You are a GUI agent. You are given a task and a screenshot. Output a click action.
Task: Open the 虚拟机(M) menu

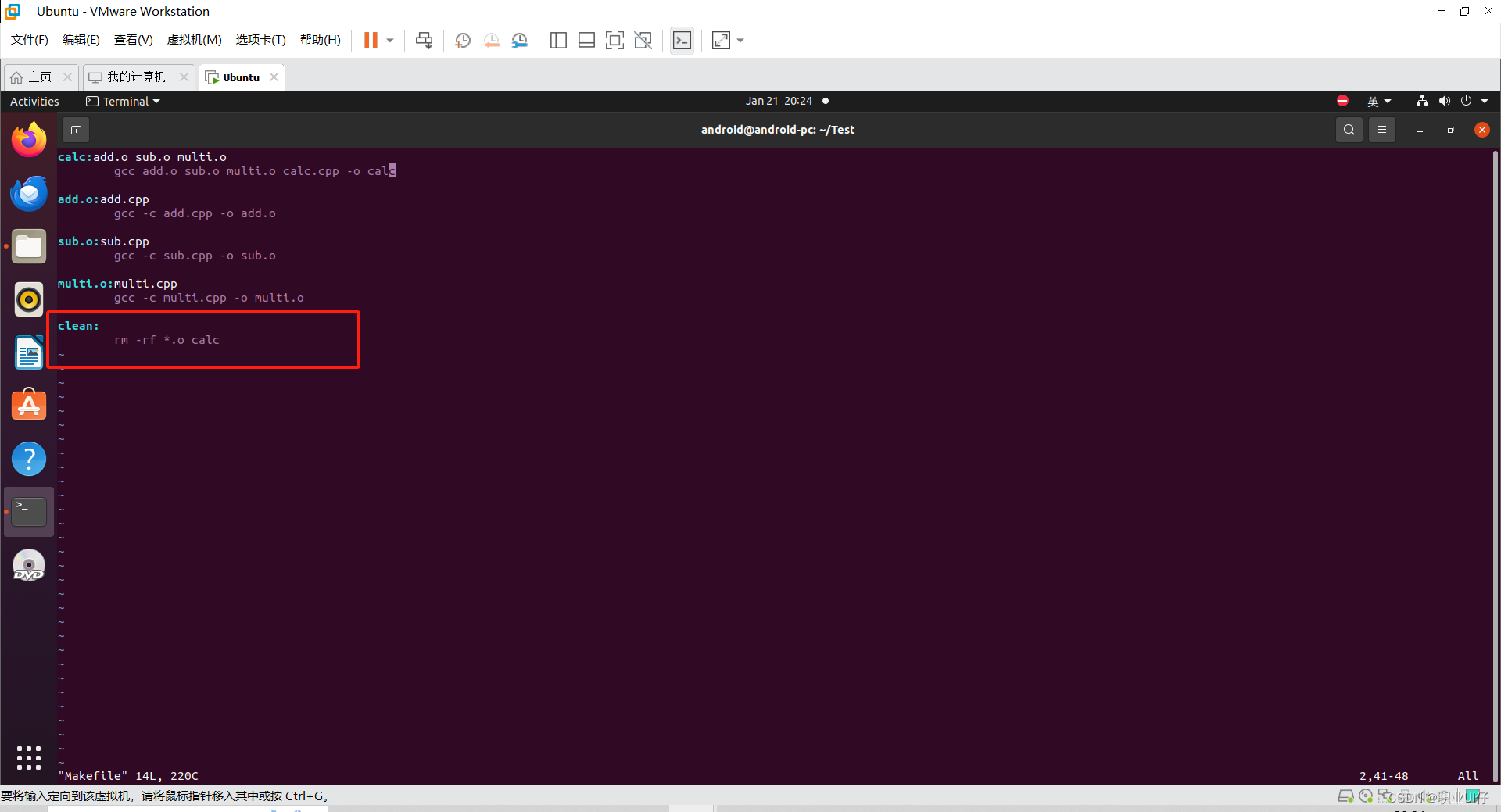coord(195,40)
